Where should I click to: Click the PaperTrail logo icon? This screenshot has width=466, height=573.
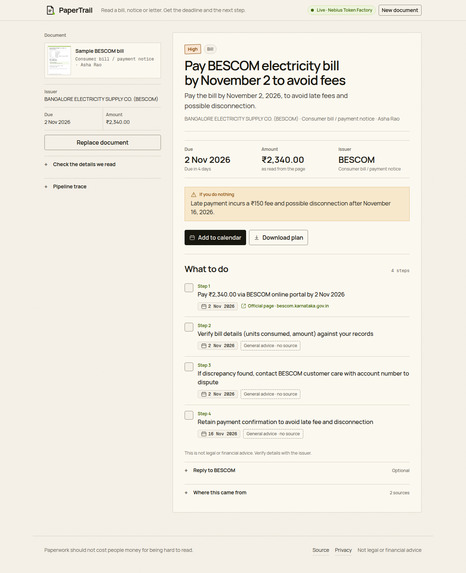pos(50,10)
